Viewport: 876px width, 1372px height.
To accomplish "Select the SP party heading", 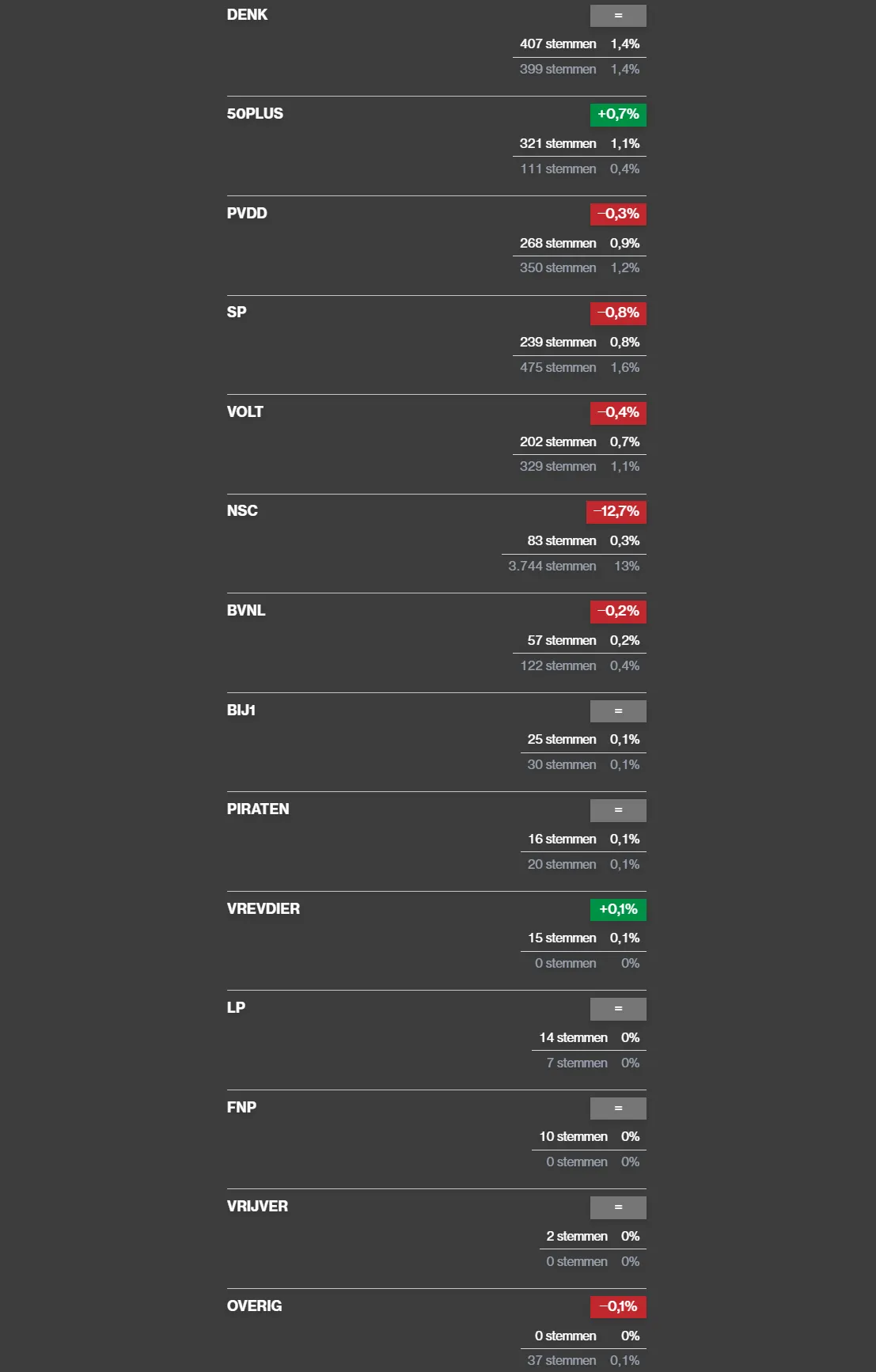I will [237, 313].
